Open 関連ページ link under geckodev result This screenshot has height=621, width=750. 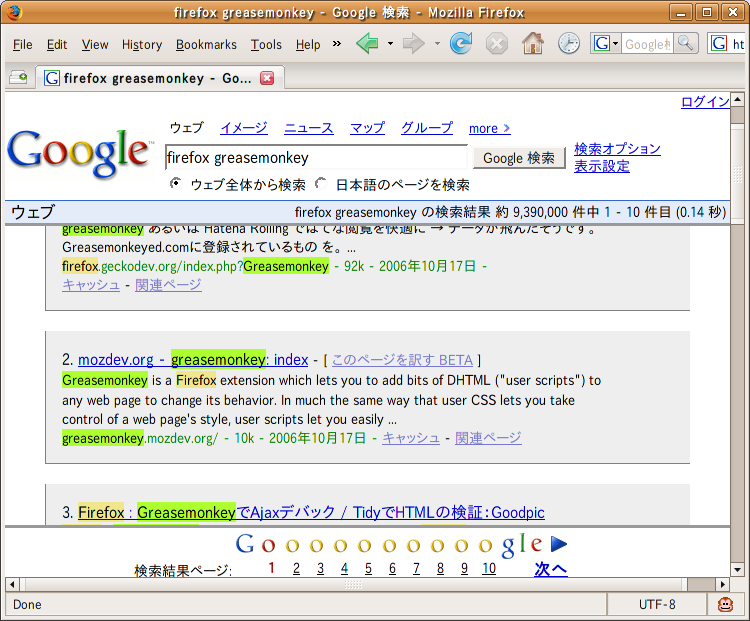[x=168, y=285]
